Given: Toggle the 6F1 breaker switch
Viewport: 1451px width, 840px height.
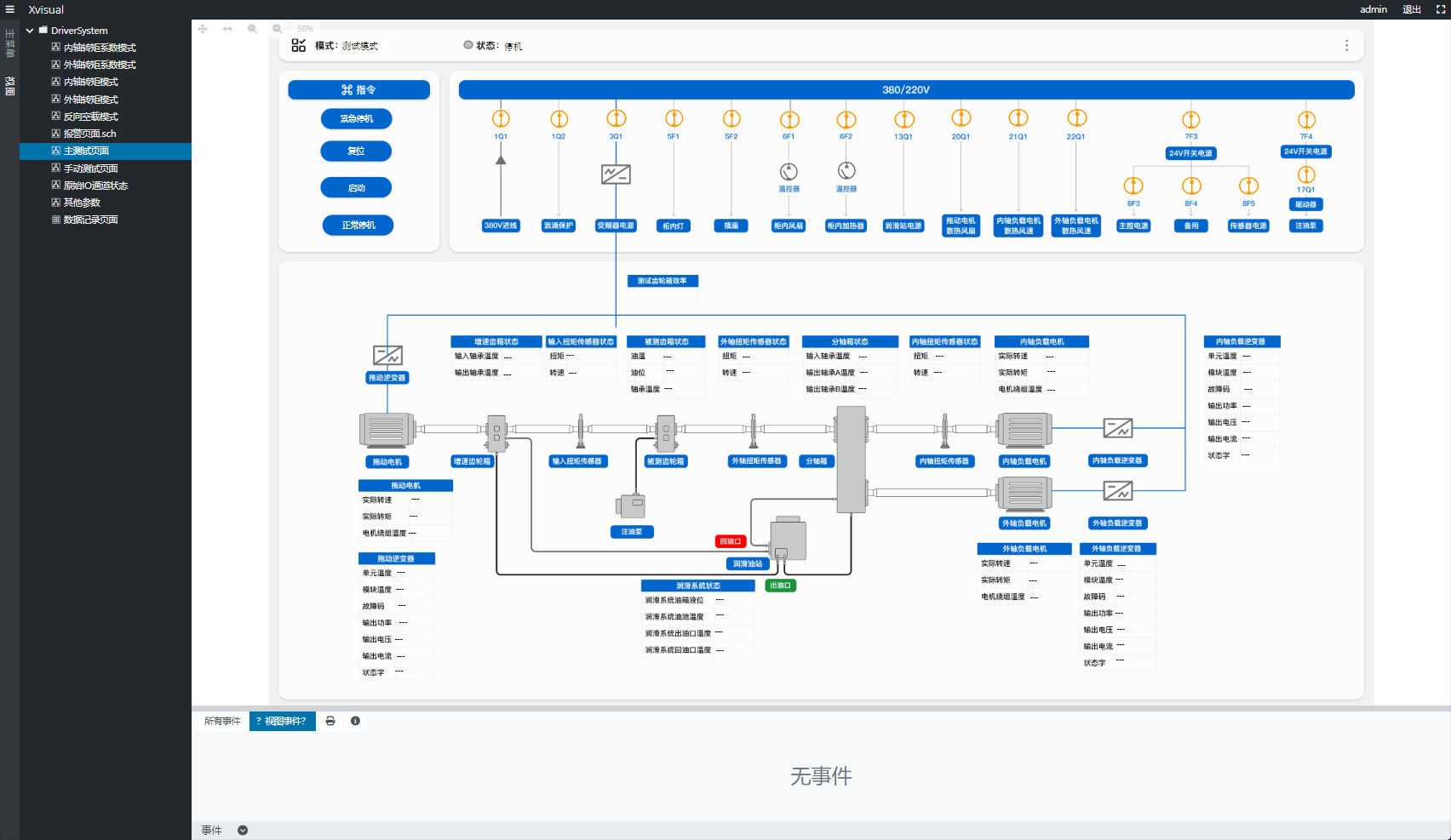Looking at the screenshot, I should coord(789,118).
